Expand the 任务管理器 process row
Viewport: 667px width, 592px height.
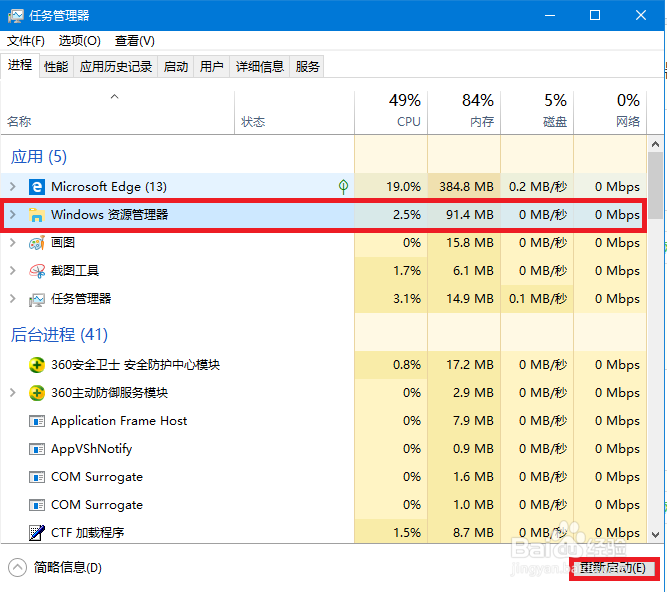click(13, 299)
